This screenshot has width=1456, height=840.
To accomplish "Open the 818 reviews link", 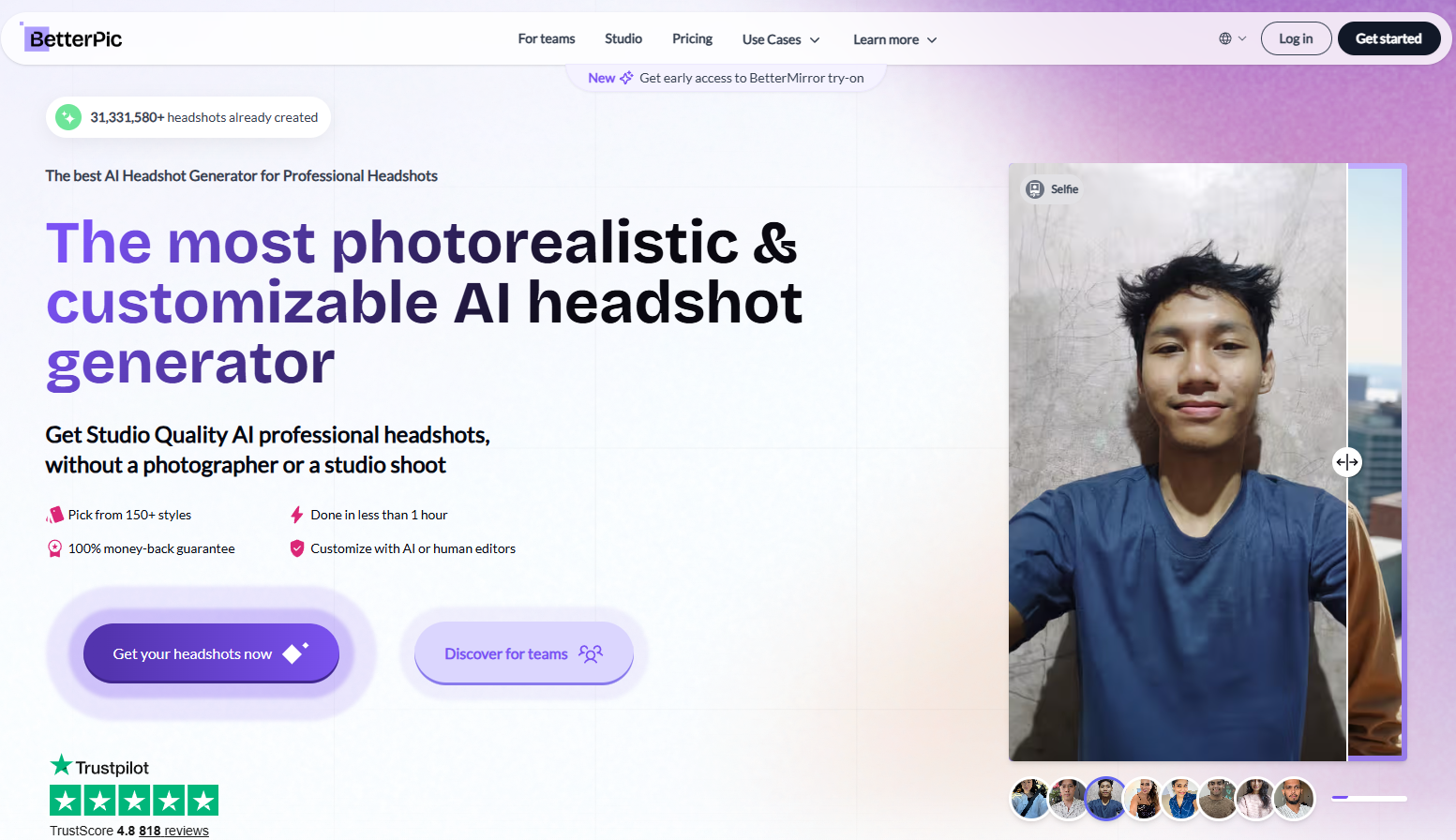I will [173, 831].
